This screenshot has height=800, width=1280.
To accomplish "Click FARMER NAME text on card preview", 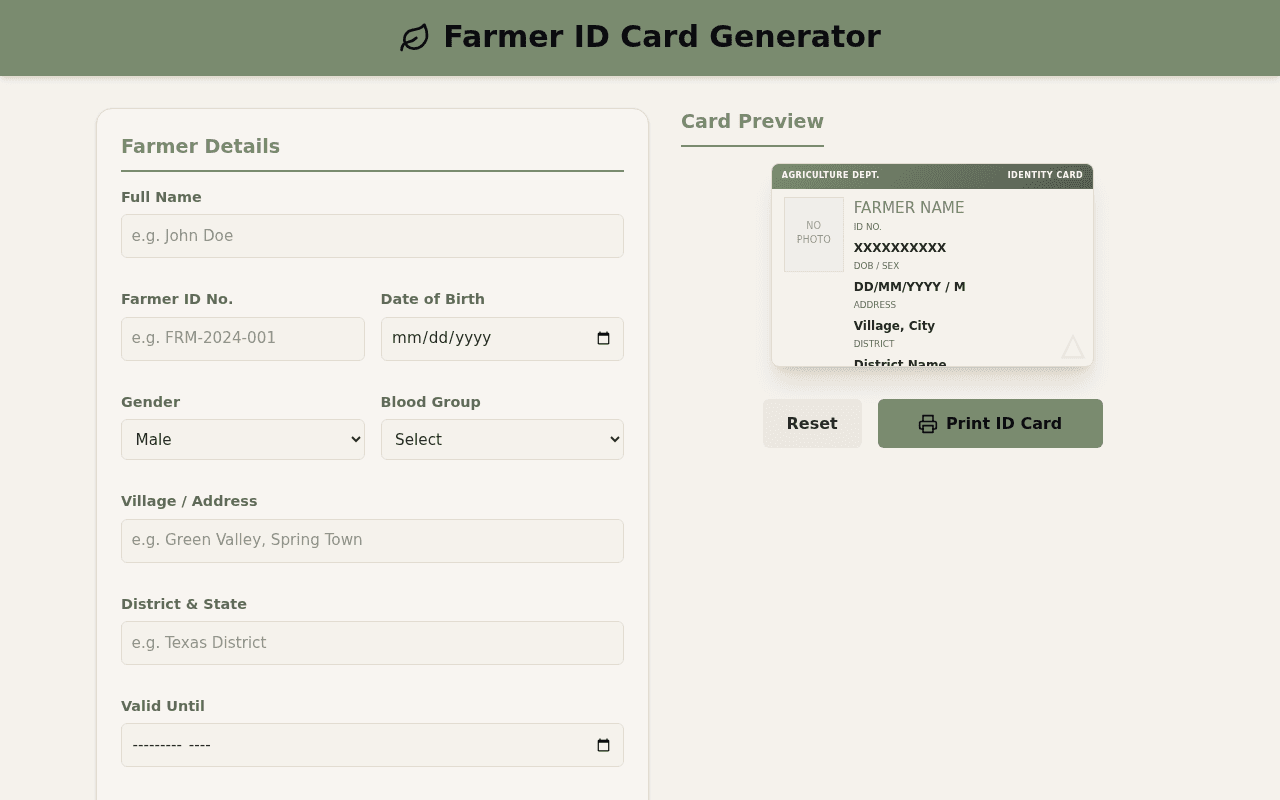I will click(909, 208).
